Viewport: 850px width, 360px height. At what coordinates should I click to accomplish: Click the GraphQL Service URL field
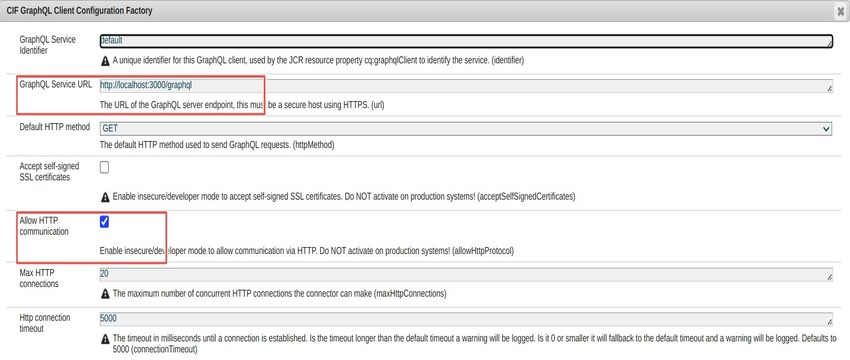point(466,86)
